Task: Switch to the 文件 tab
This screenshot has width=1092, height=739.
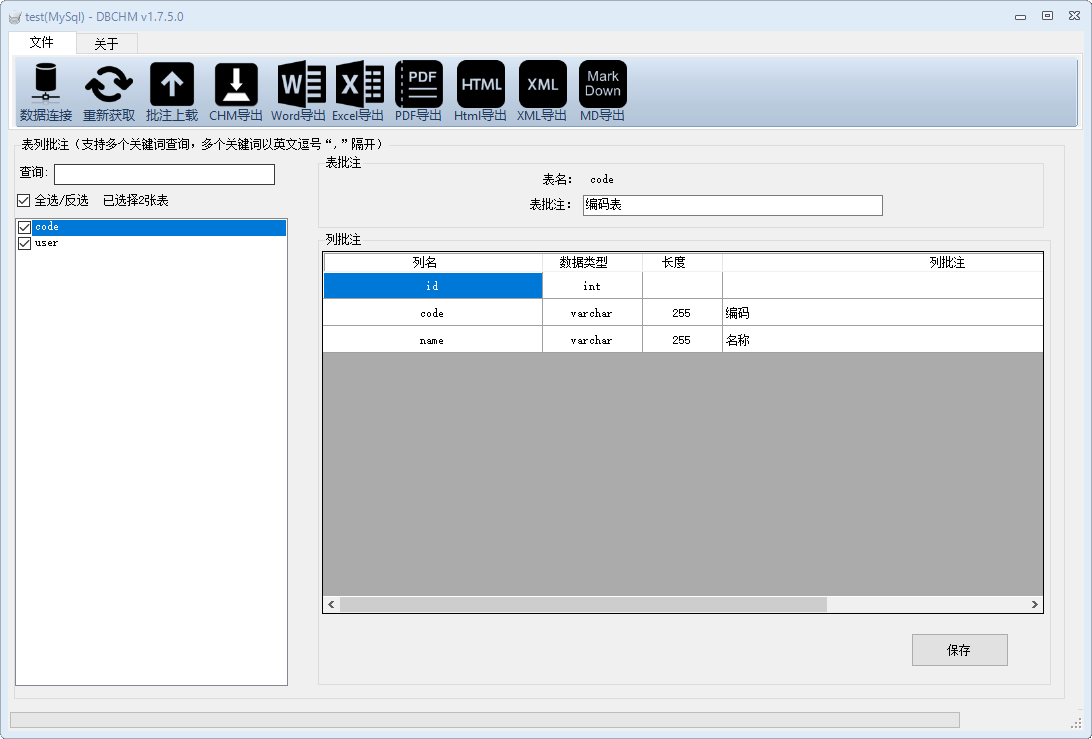Action: 42,44
